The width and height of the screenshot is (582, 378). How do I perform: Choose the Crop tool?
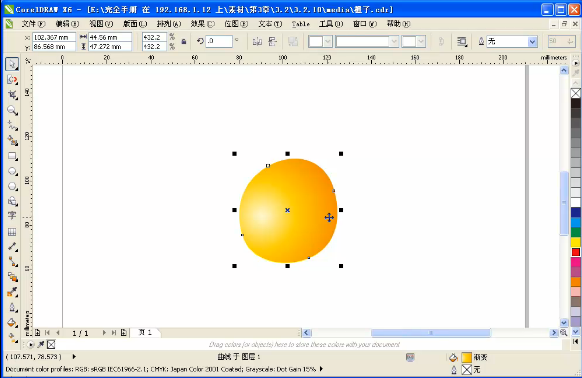pos(12,95)
